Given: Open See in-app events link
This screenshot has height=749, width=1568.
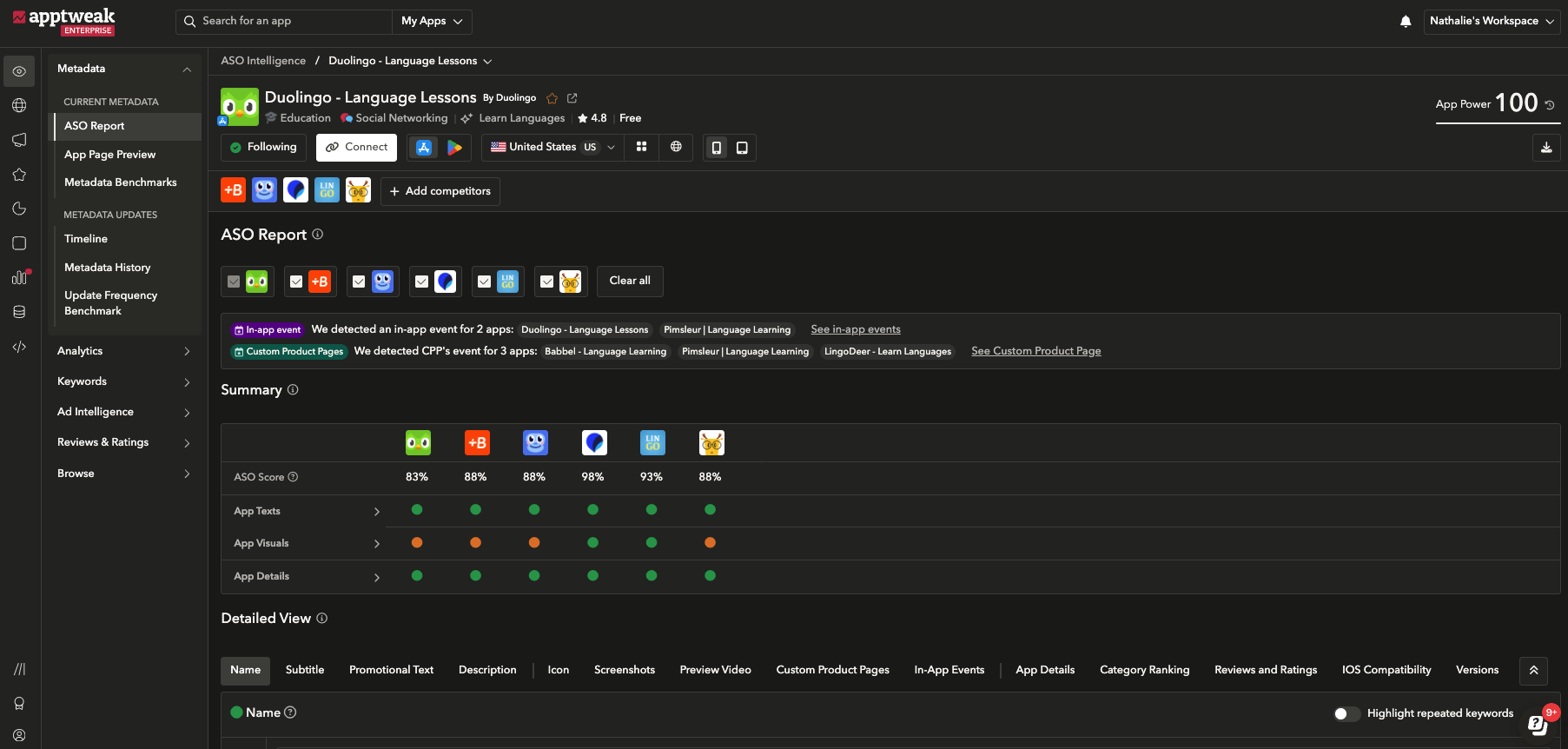Looking at the screenshot, I should click(856, 329).
